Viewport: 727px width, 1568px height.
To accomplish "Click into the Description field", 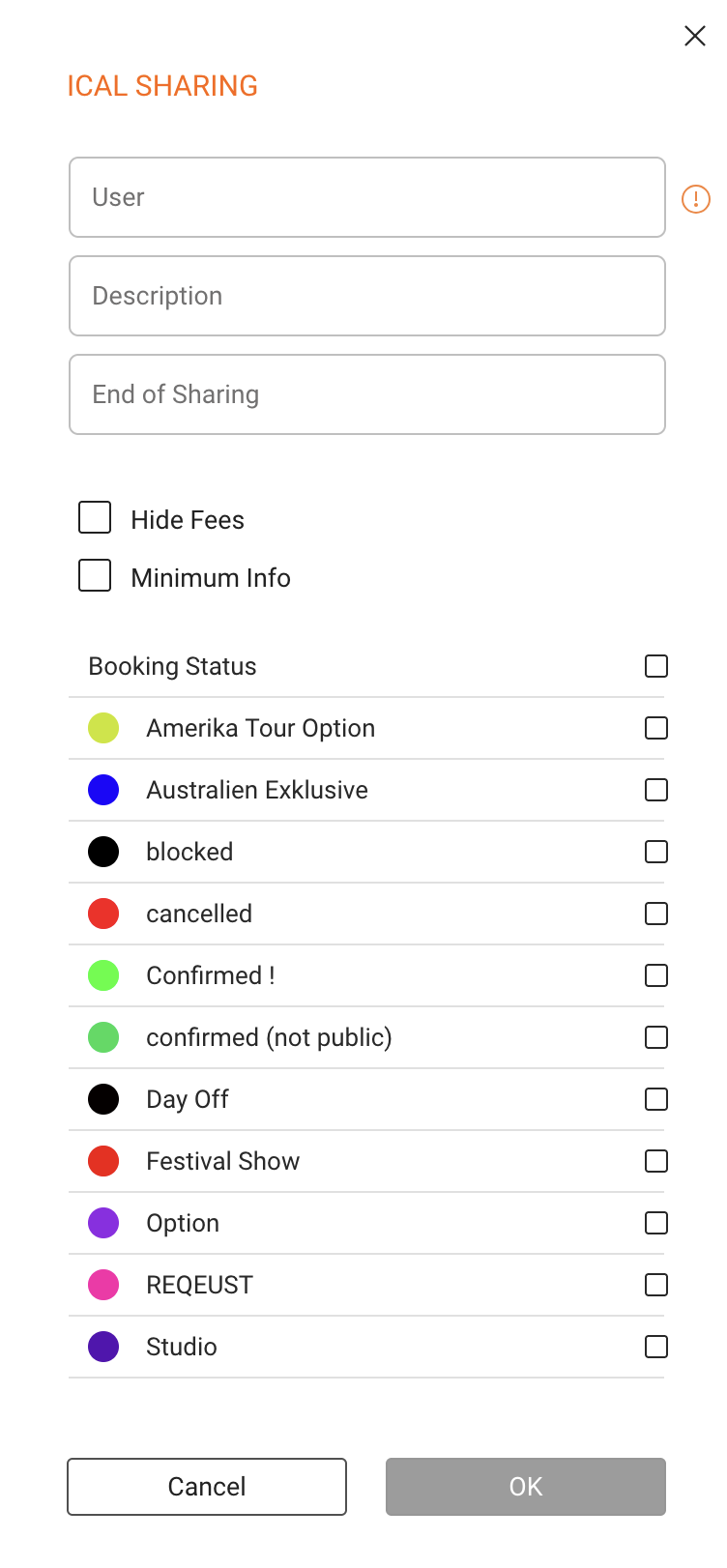I will [367, 296].
